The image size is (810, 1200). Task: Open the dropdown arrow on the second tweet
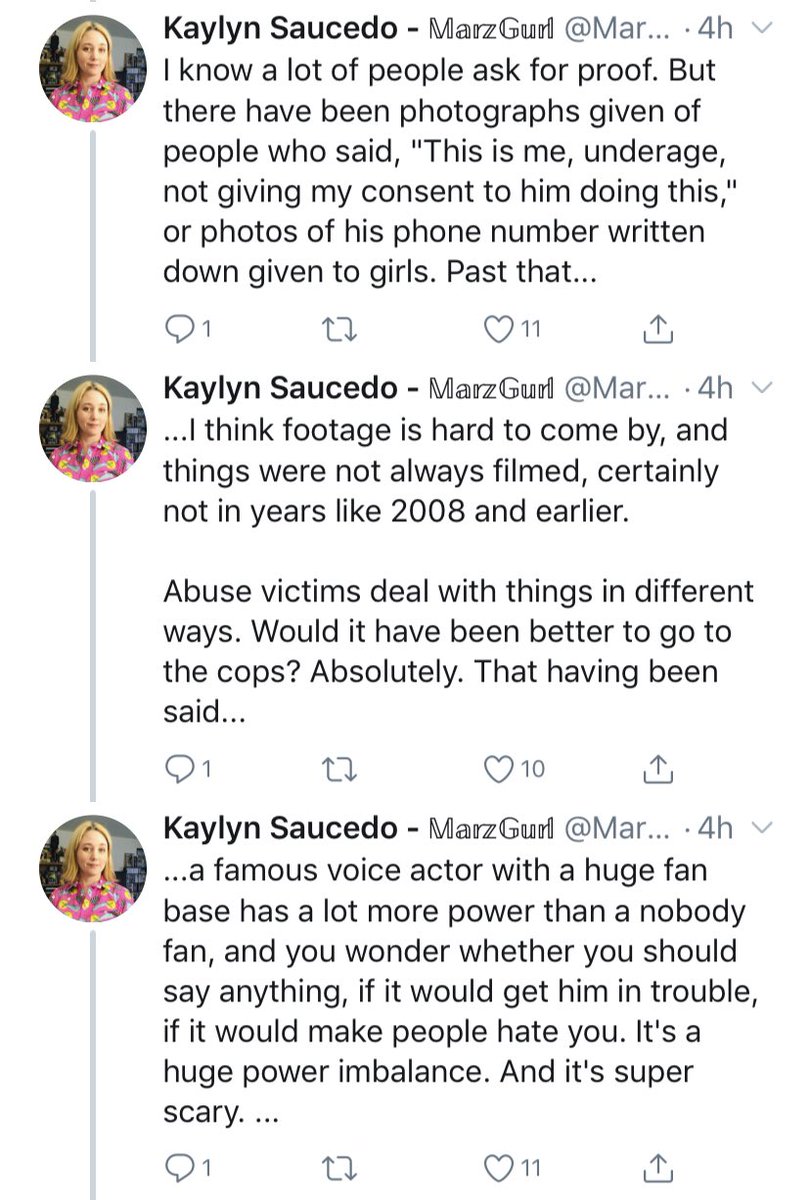click(759, 387)
